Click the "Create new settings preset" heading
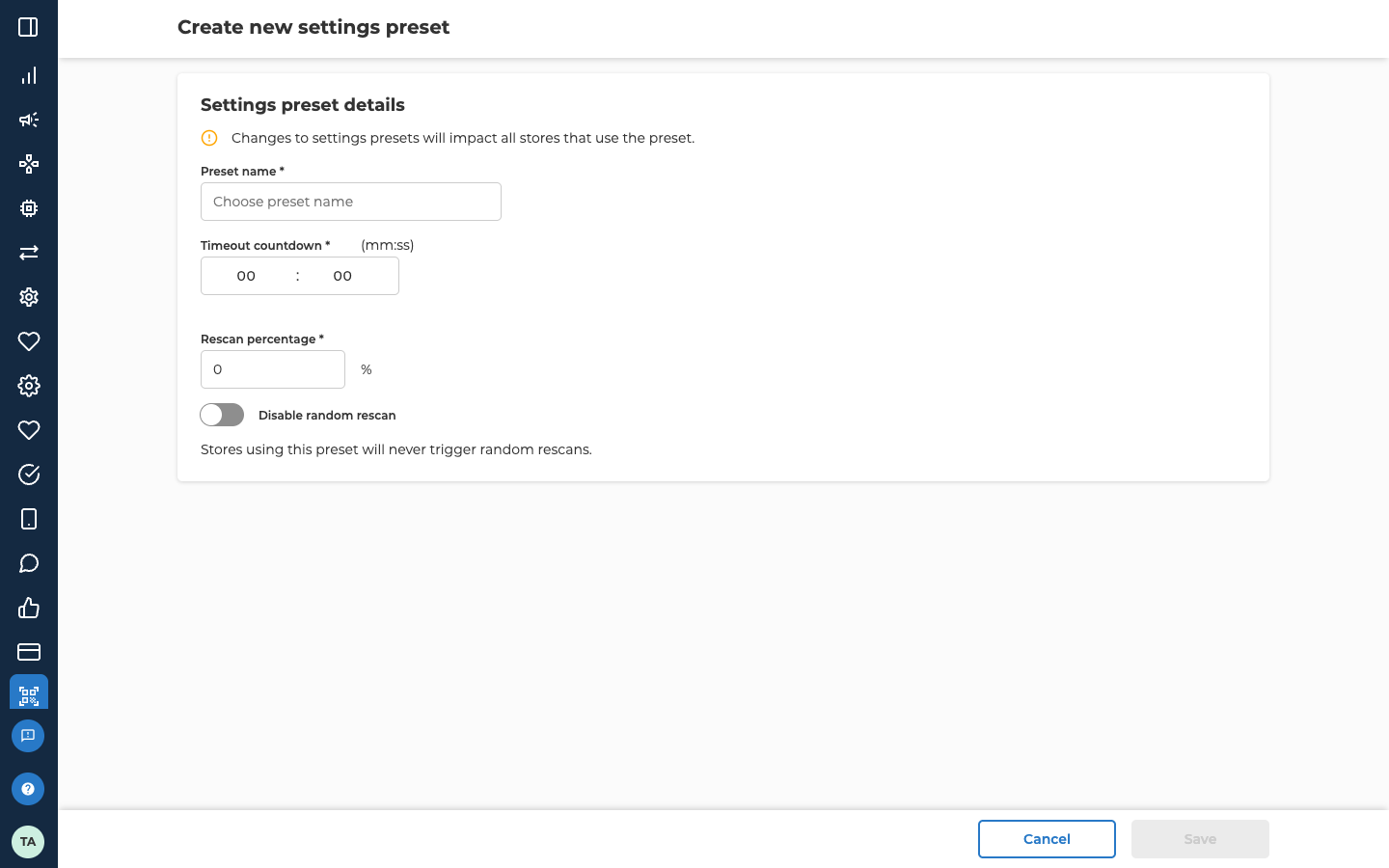The image size is (1389, 868). click(313, 27)
